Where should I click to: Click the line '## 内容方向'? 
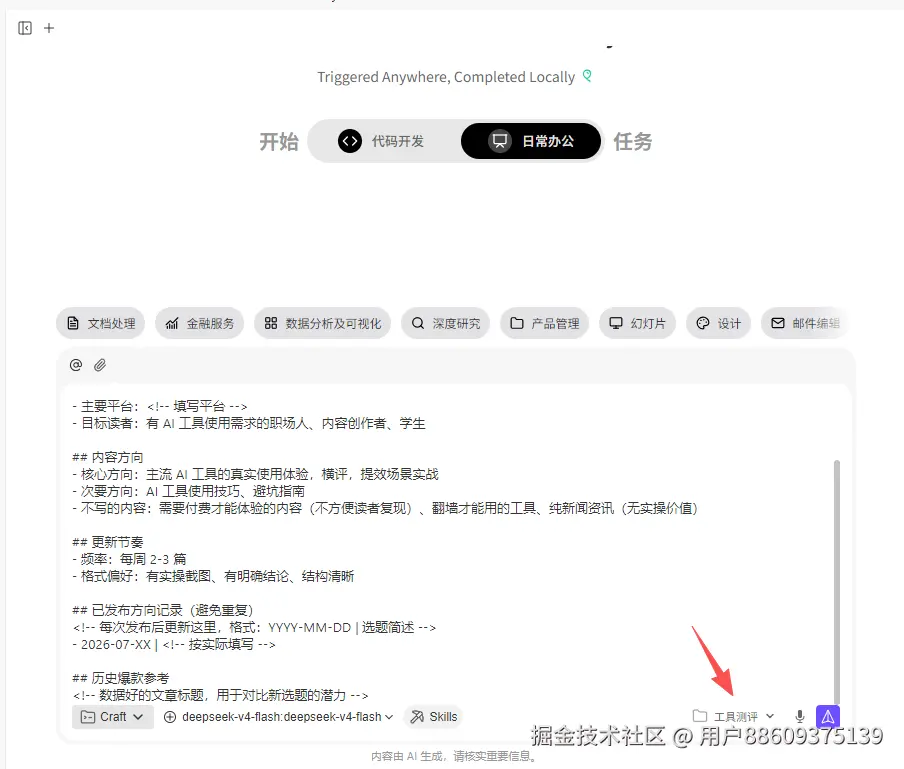(x=108, y=457)
